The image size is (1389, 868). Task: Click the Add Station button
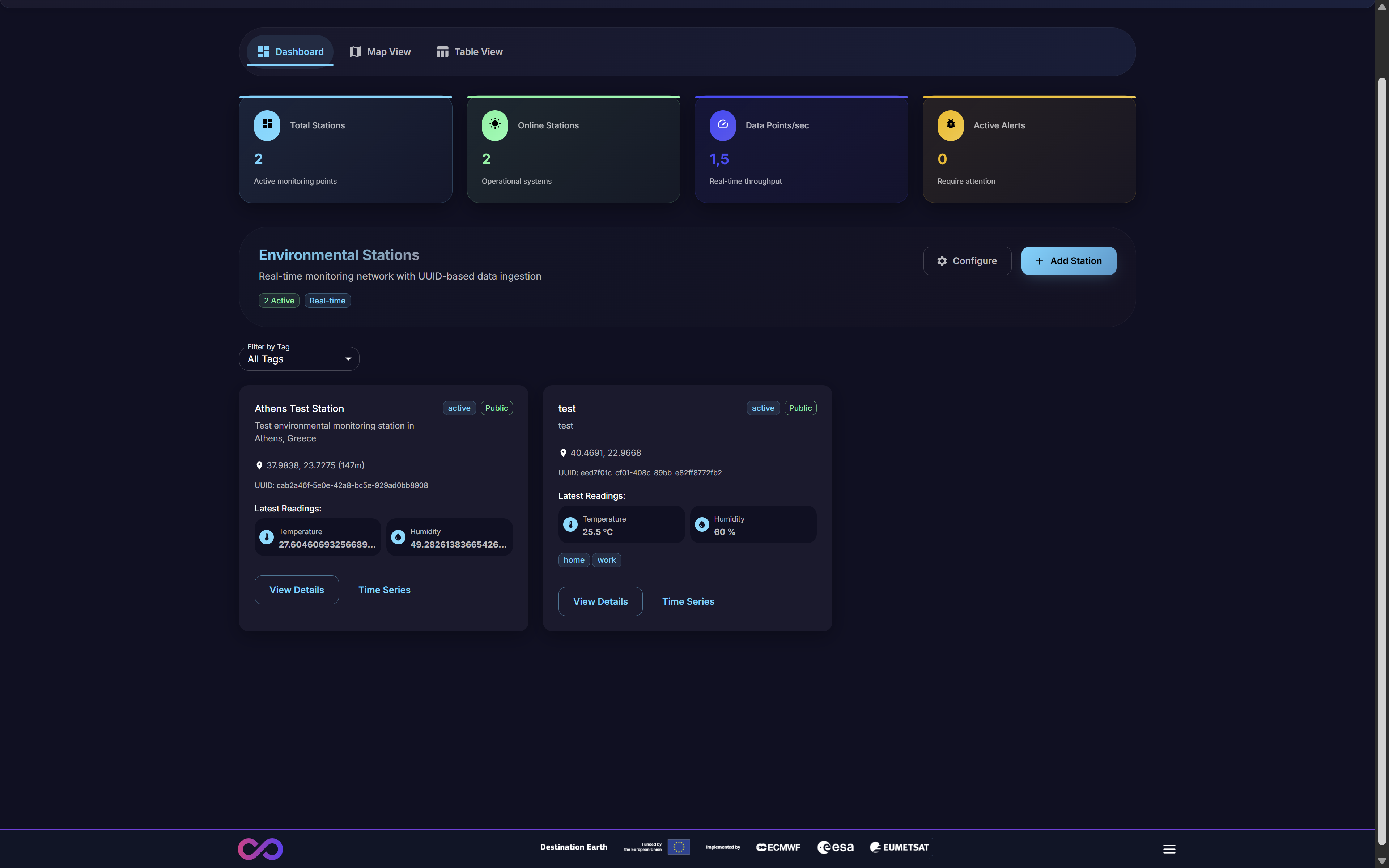[x=1068, y=261]
